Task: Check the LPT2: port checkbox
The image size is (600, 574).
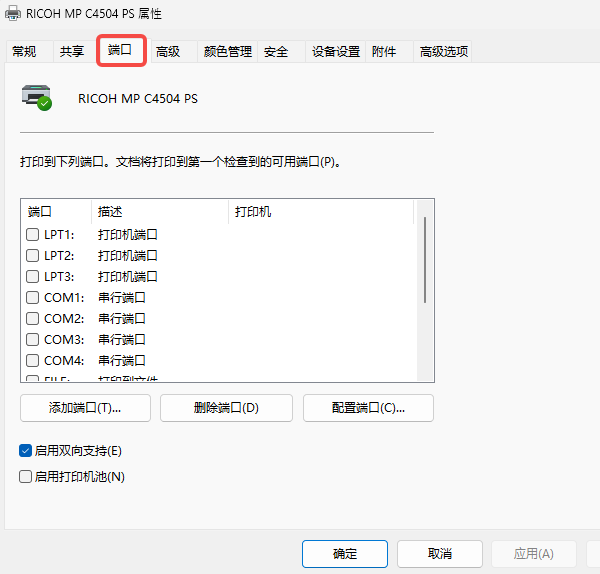Action: (33, 256)
